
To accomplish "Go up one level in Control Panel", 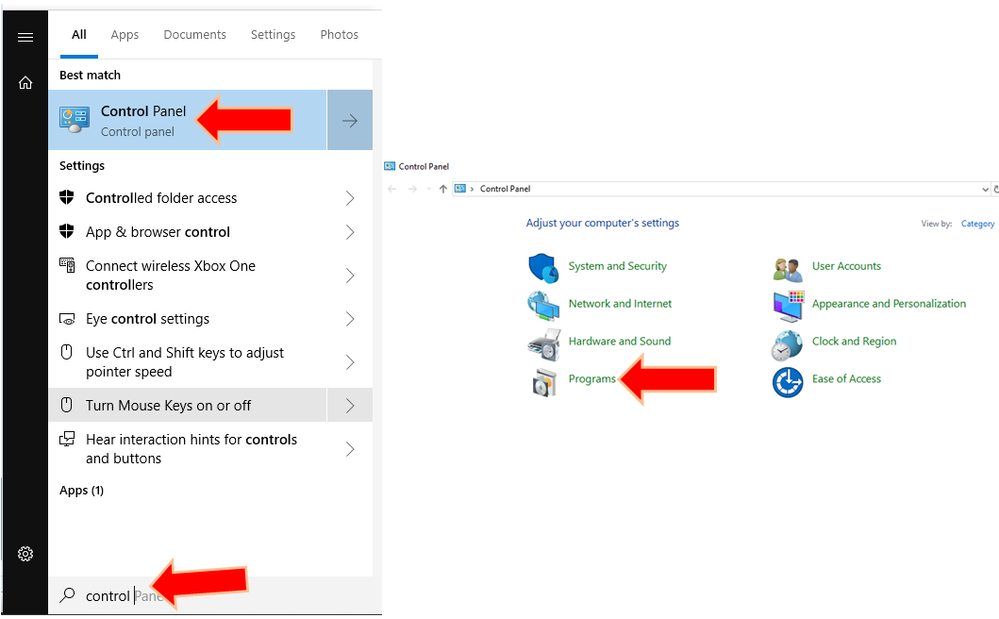I will pos(443,189).
